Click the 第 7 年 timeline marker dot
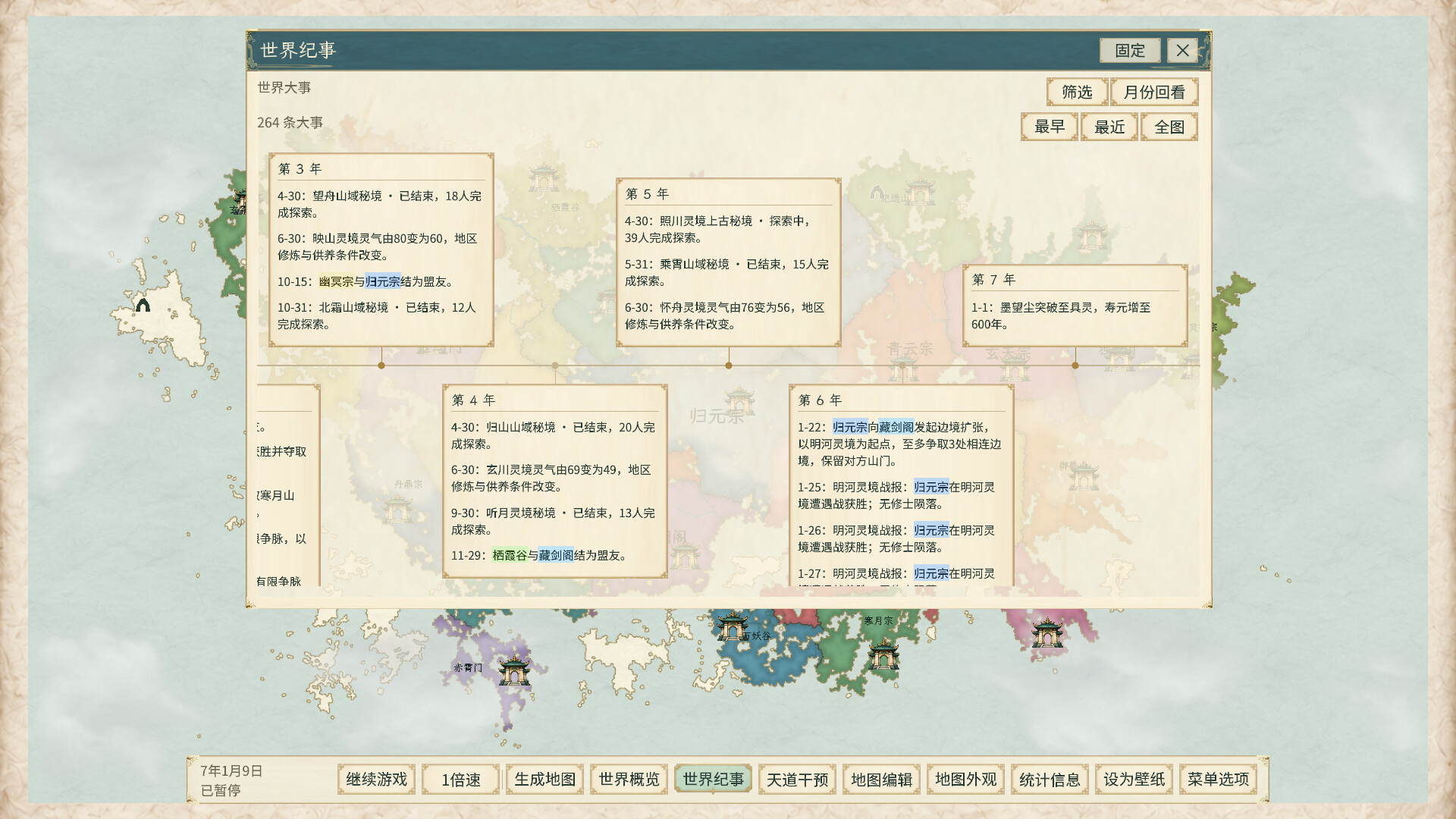This screenshot has height=819, width=1456. [1075, 366]
